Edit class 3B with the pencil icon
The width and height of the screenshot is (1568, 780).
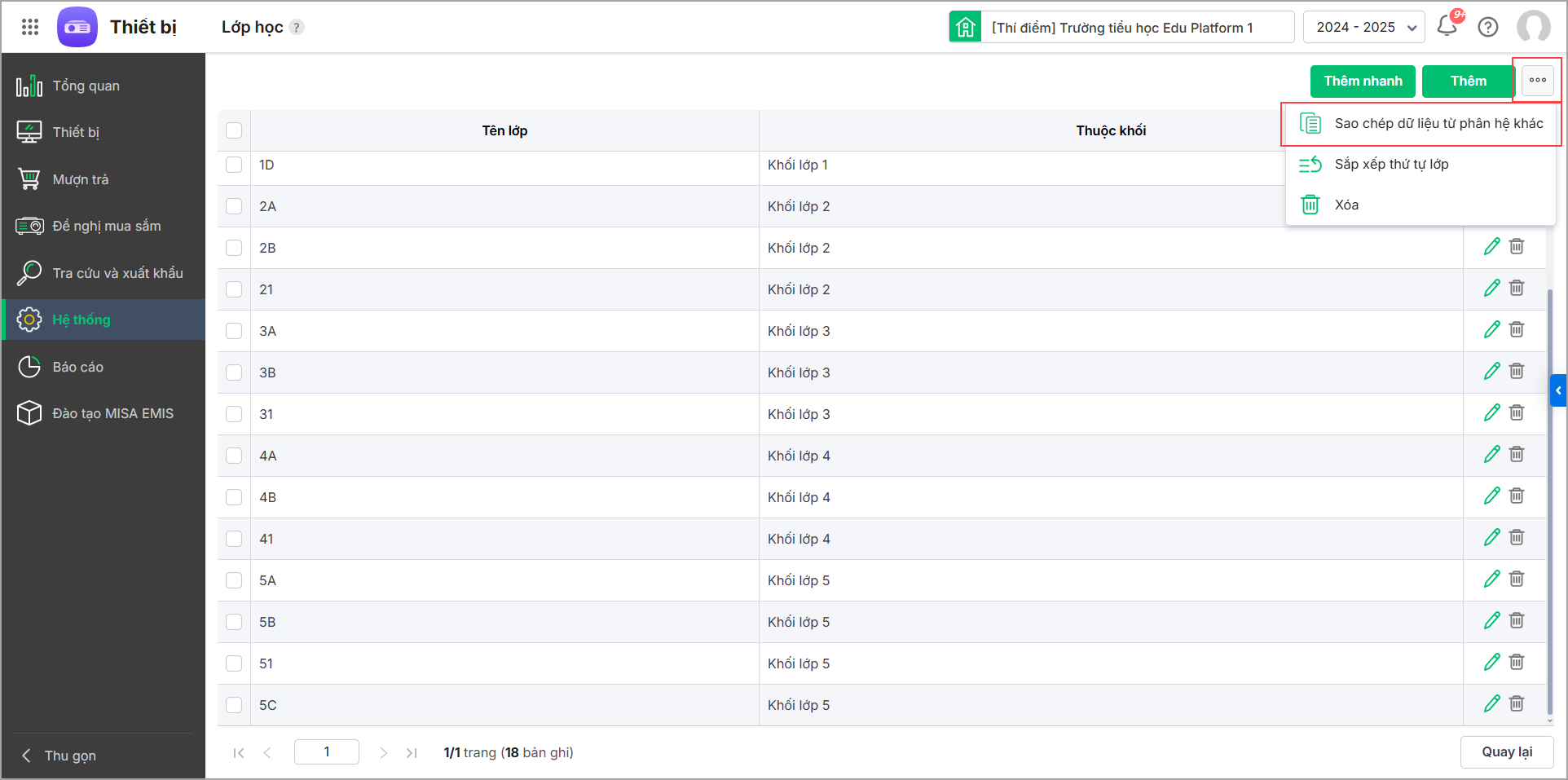coord(1492,372)
